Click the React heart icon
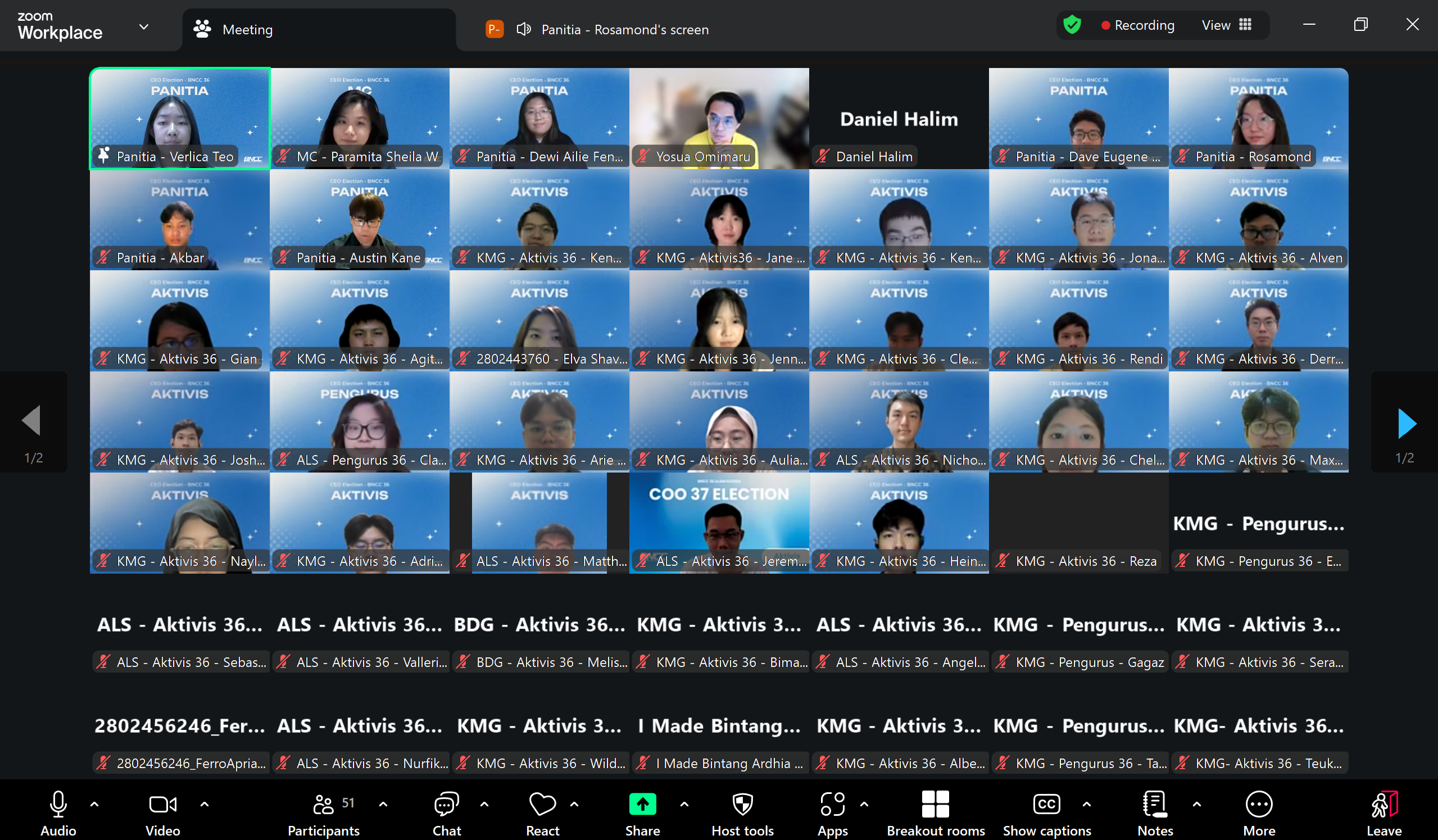The image size is (1438, 840). coord(542,805)
